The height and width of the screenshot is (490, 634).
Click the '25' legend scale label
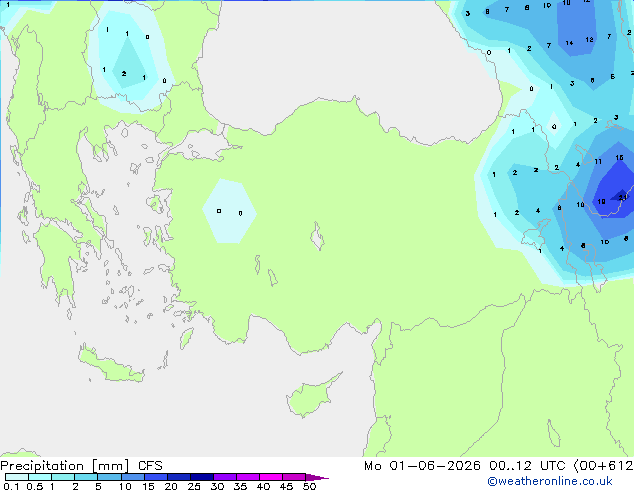pyautogui.click(x=194, y=486)
